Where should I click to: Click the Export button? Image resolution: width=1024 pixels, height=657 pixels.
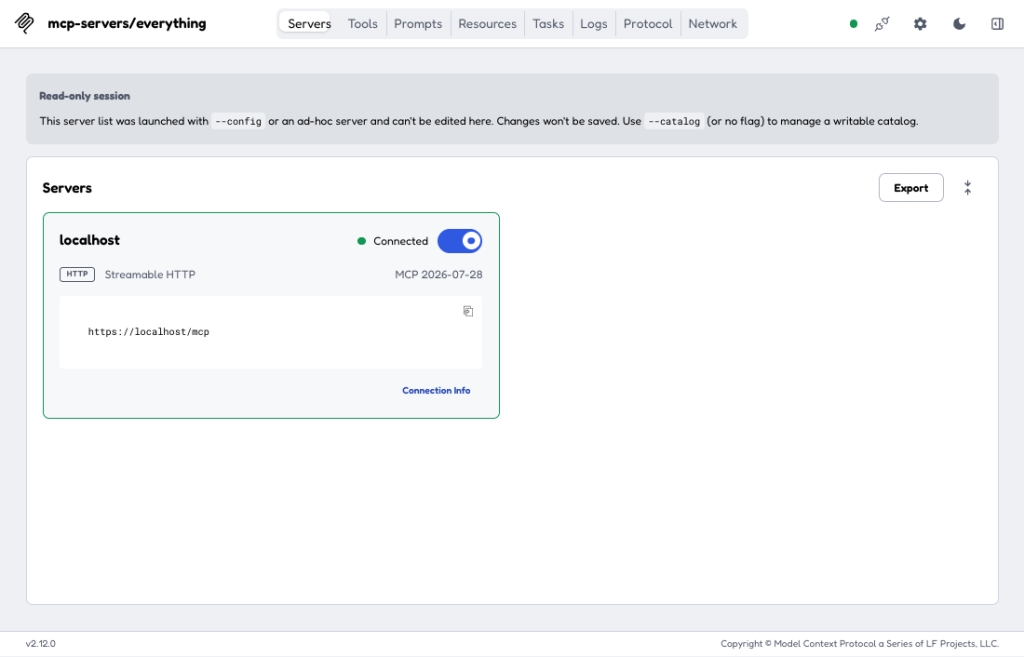(x=910, y=188)
